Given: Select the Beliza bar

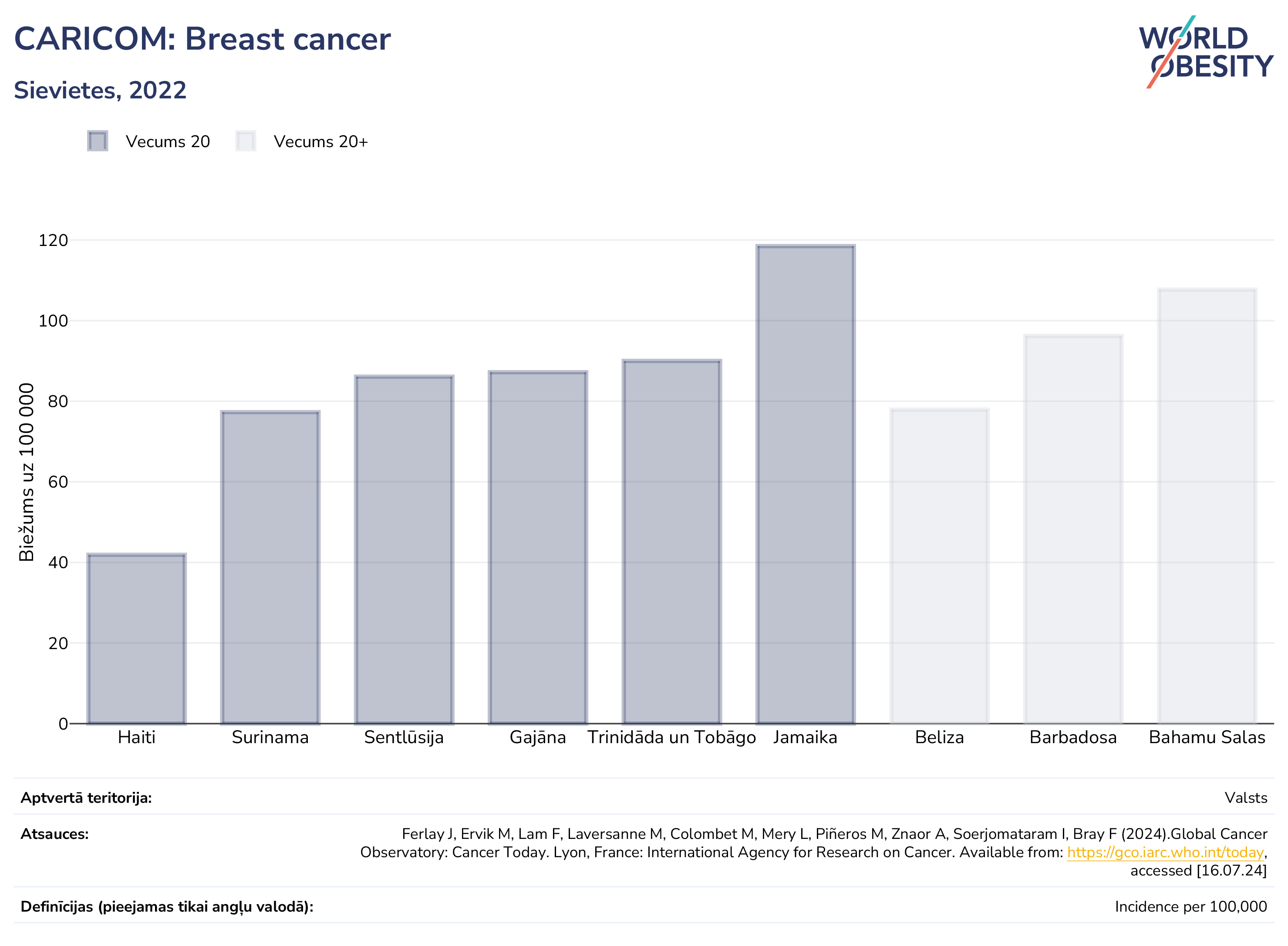Looking at the screenshot, I should coord(940,566).
